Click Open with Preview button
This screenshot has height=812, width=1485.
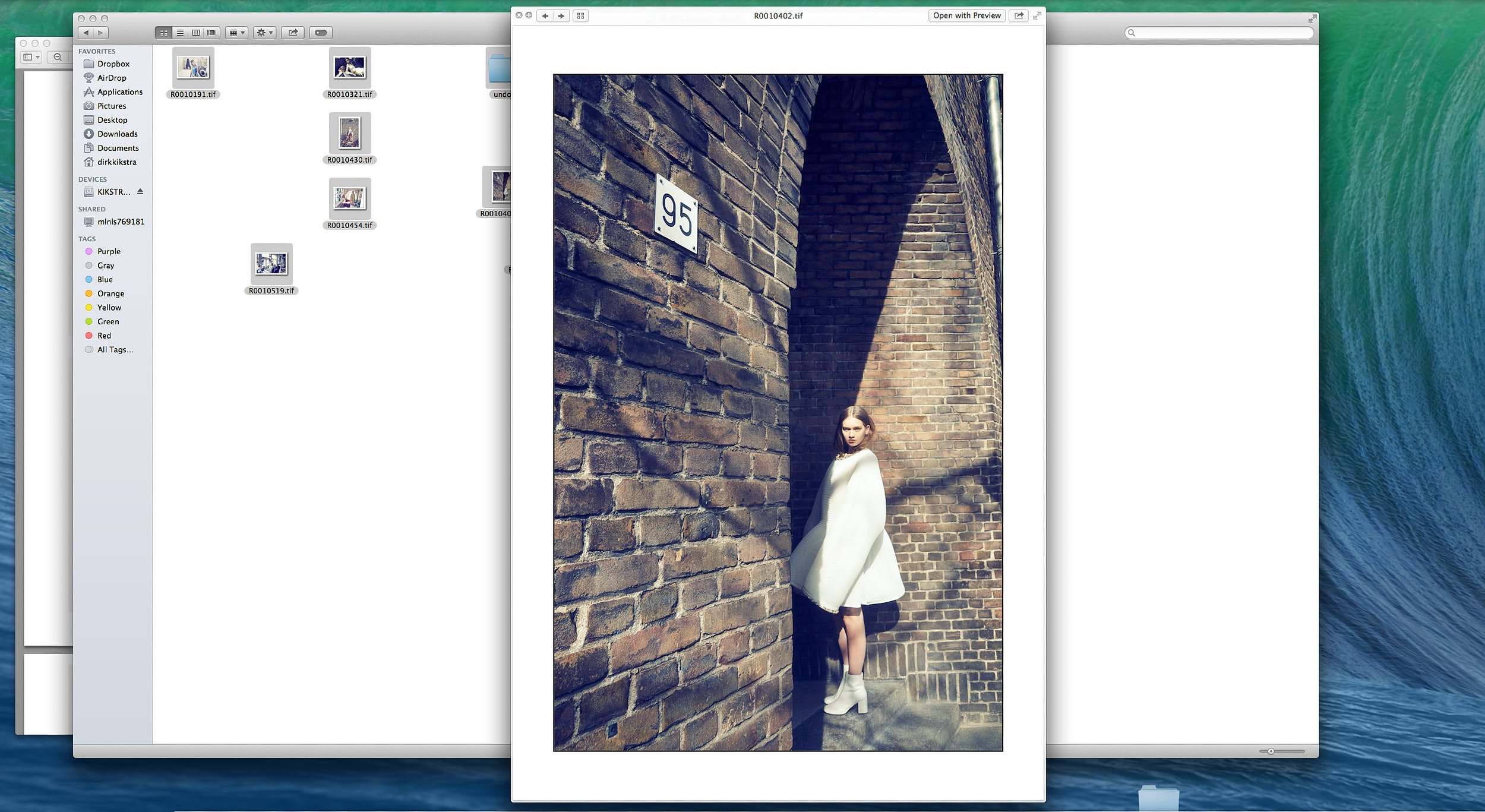pos(966,16)
